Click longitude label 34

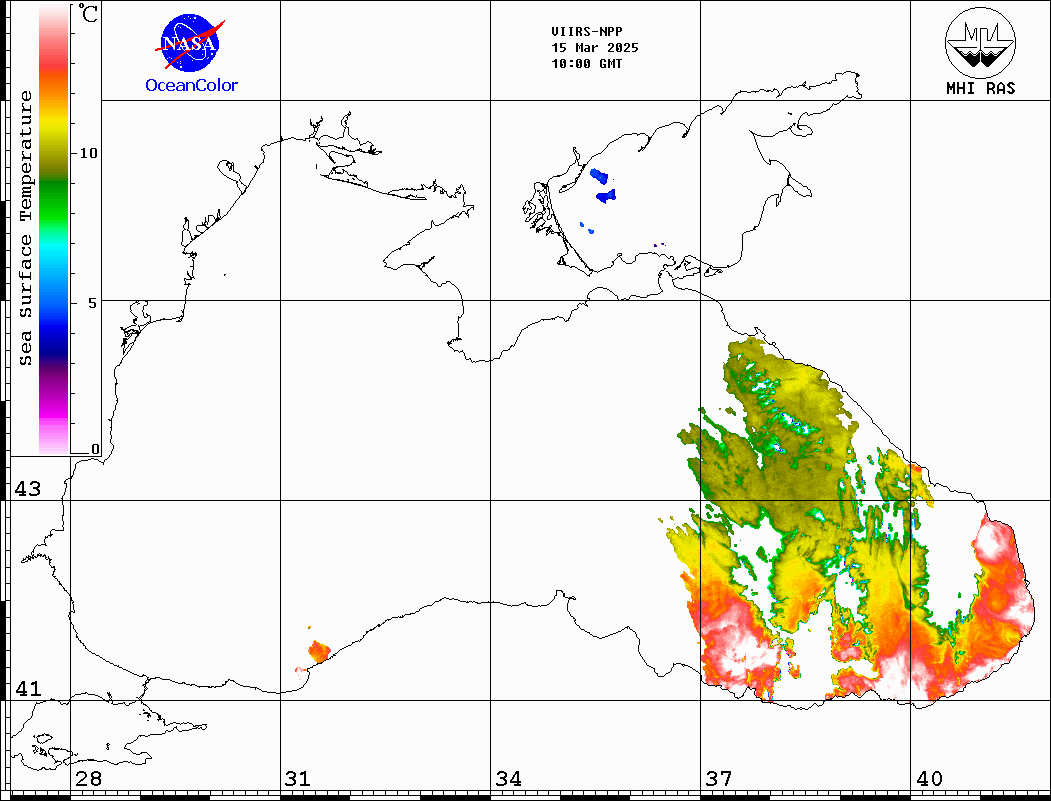(x=508, y=778)
